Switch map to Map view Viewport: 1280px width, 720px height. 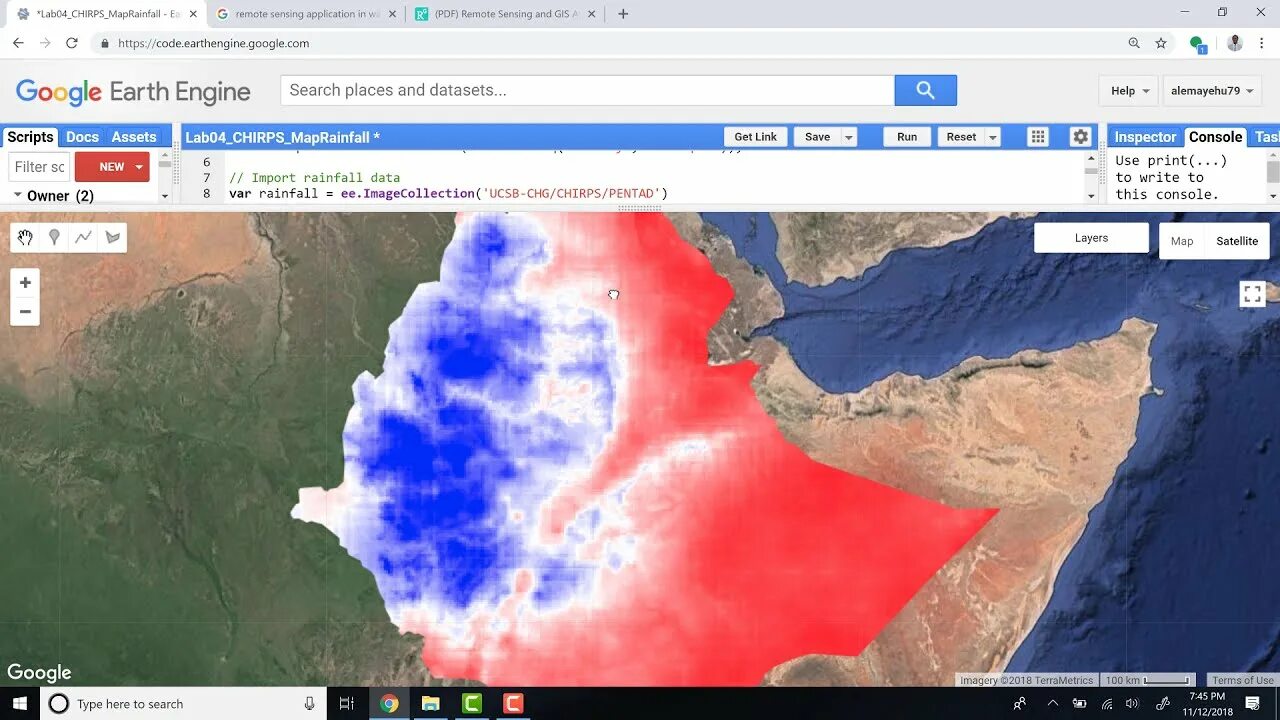1182,241
